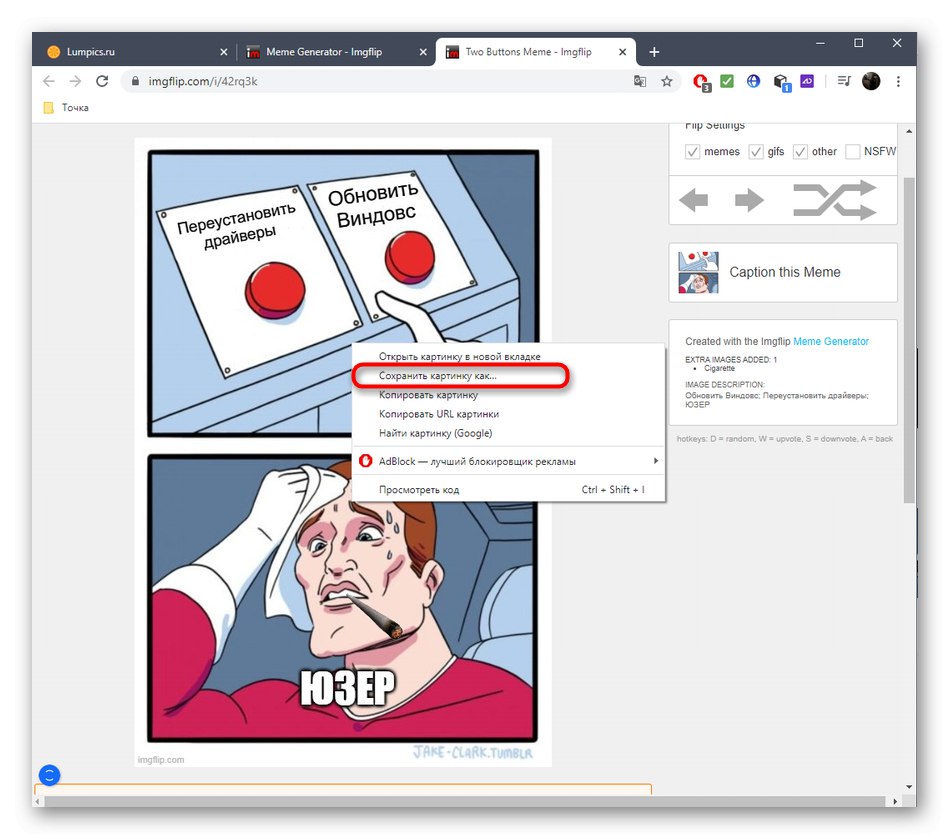Select Просмотреть код menu item

(x=508, y=489)
